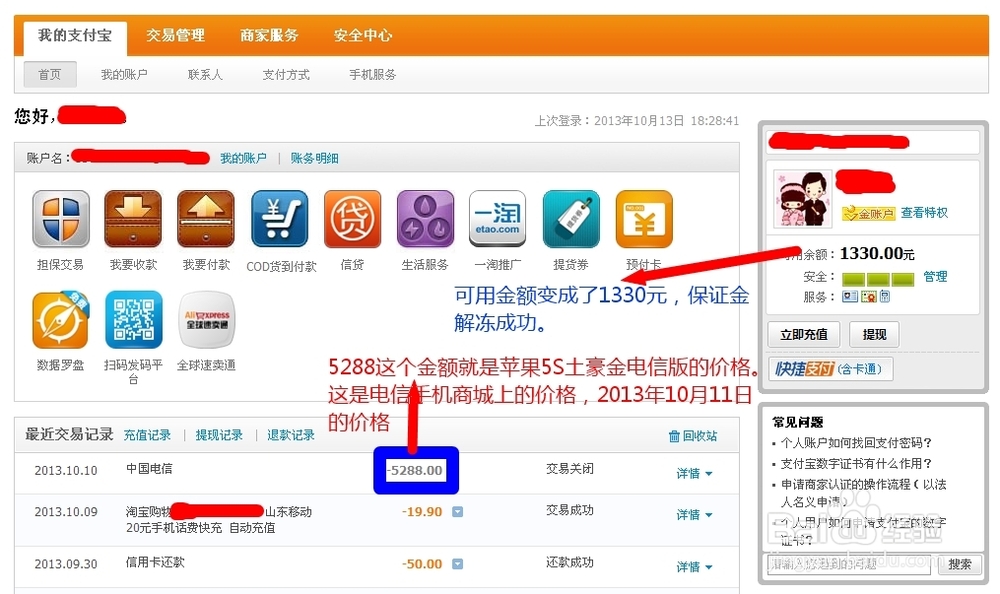1000x594 pixels.
Task: Click the 搜索 button
Action: (959, 564)
